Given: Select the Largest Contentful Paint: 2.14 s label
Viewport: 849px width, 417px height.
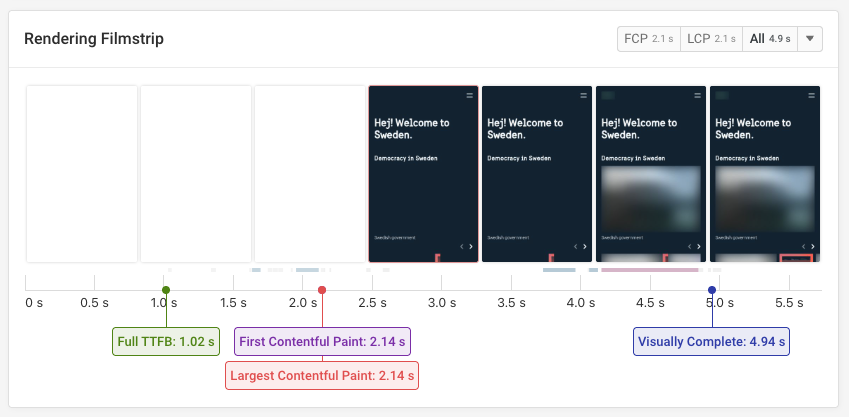Looking at the screenshot, I should coord(322,376).
